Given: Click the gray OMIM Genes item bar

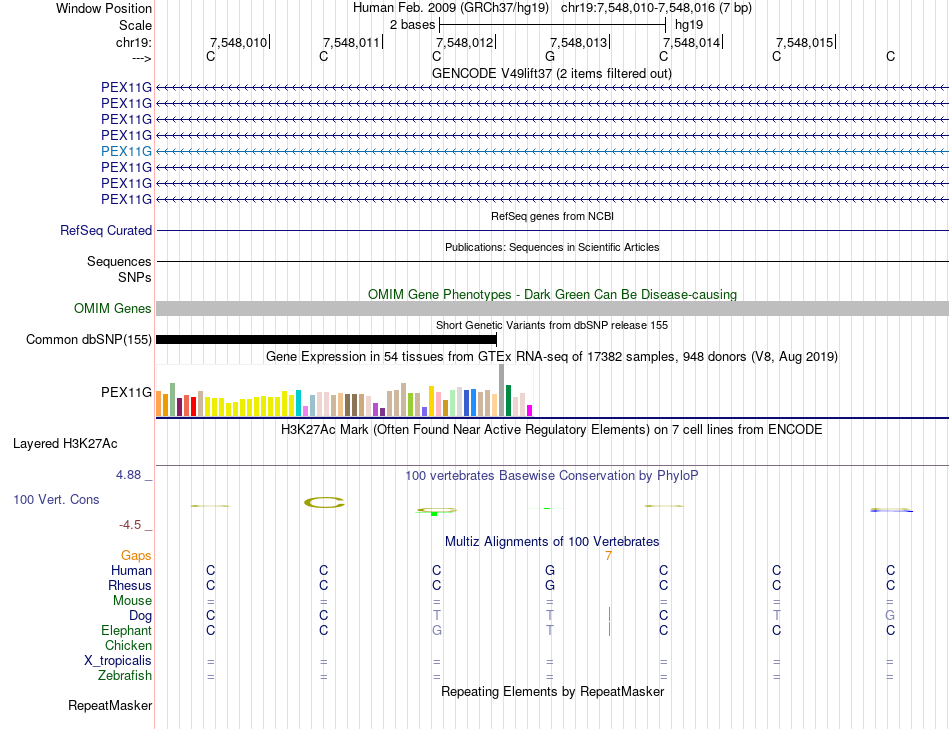Looking at the screenshot, I should coord(552,308).
